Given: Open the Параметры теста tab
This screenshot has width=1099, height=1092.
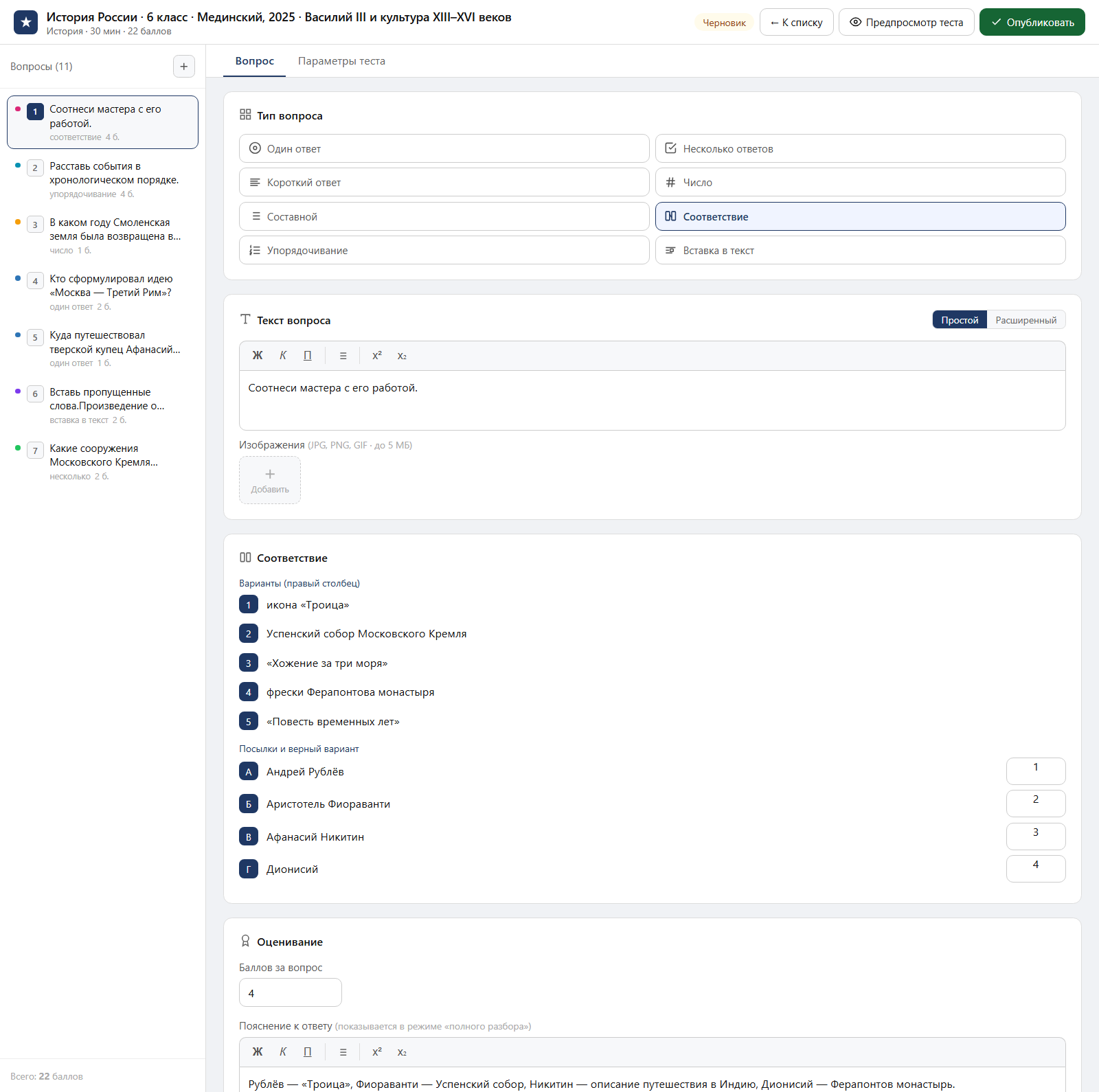Looking at the screenshot, I should [x=341, y=61].
